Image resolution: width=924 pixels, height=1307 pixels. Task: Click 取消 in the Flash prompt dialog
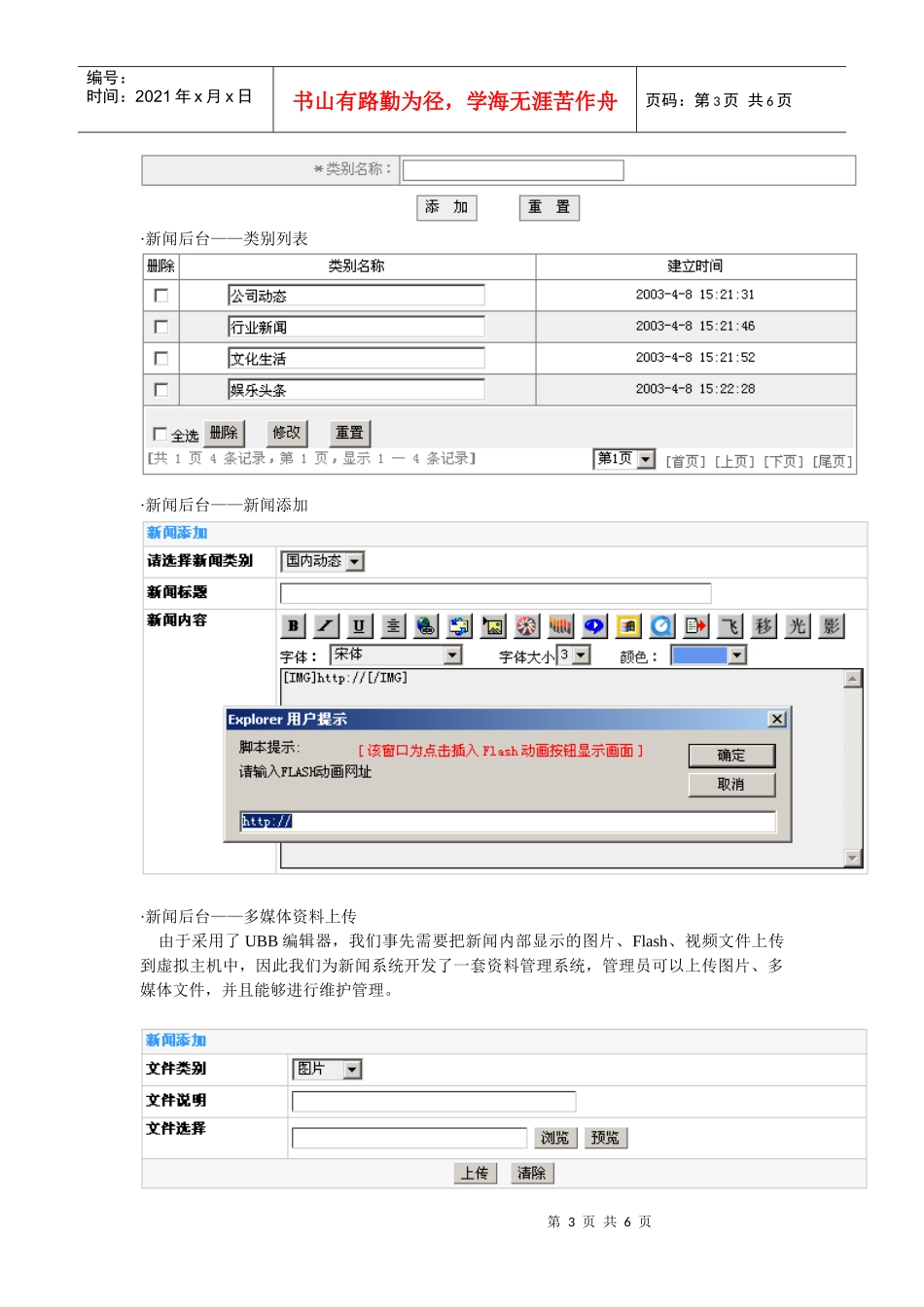731,785
